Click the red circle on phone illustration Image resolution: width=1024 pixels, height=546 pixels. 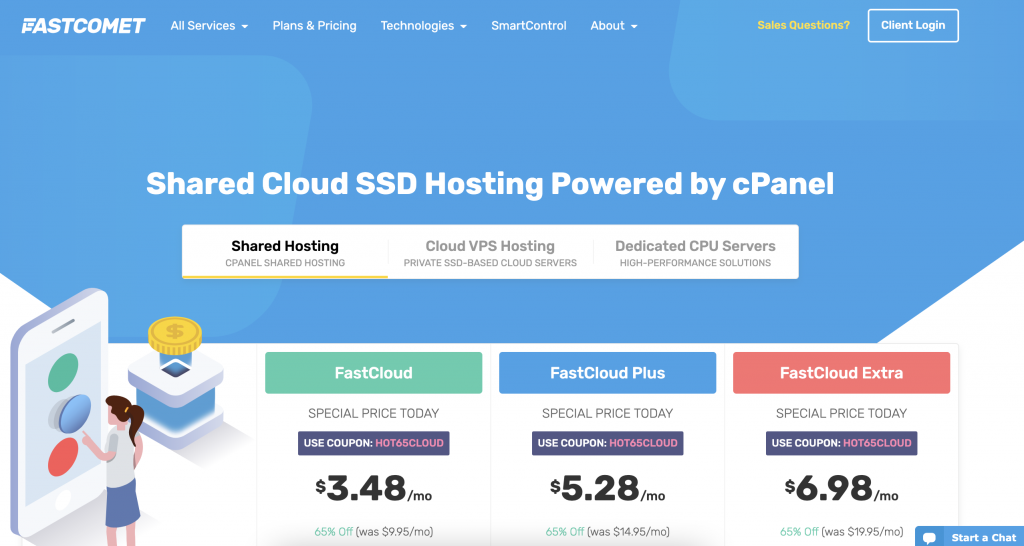[x=63, y=456]
